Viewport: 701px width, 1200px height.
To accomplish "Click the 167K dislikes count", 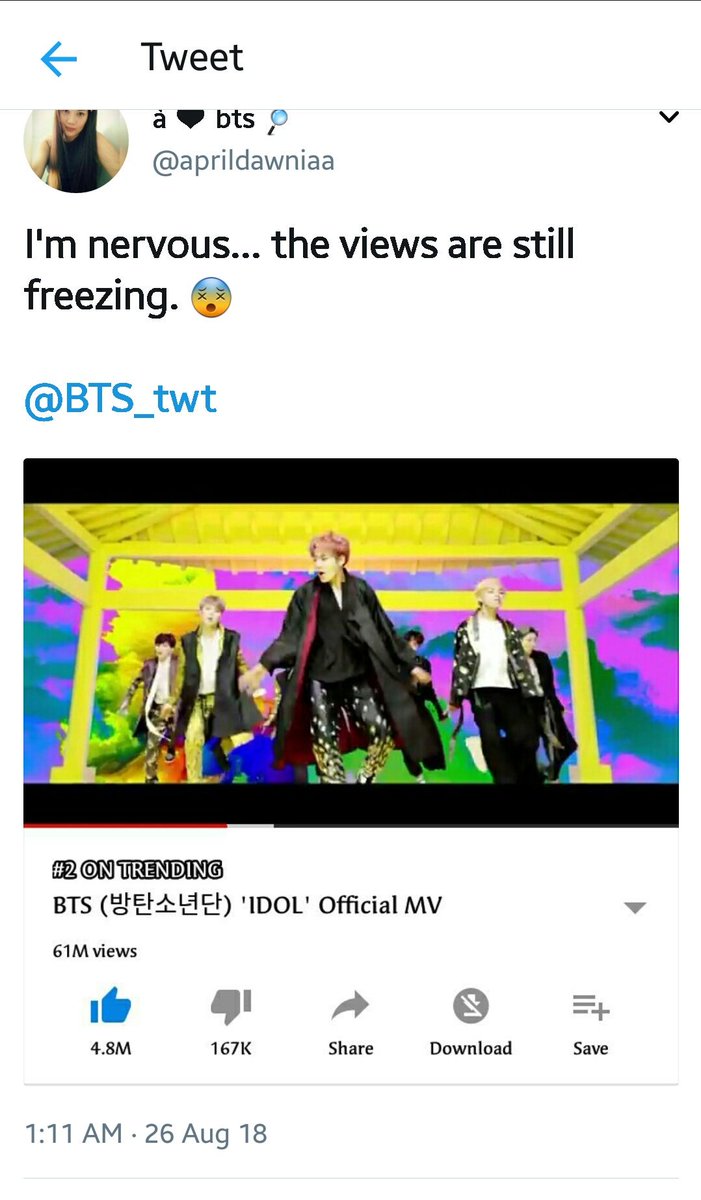I will (x=231, y=1049).
